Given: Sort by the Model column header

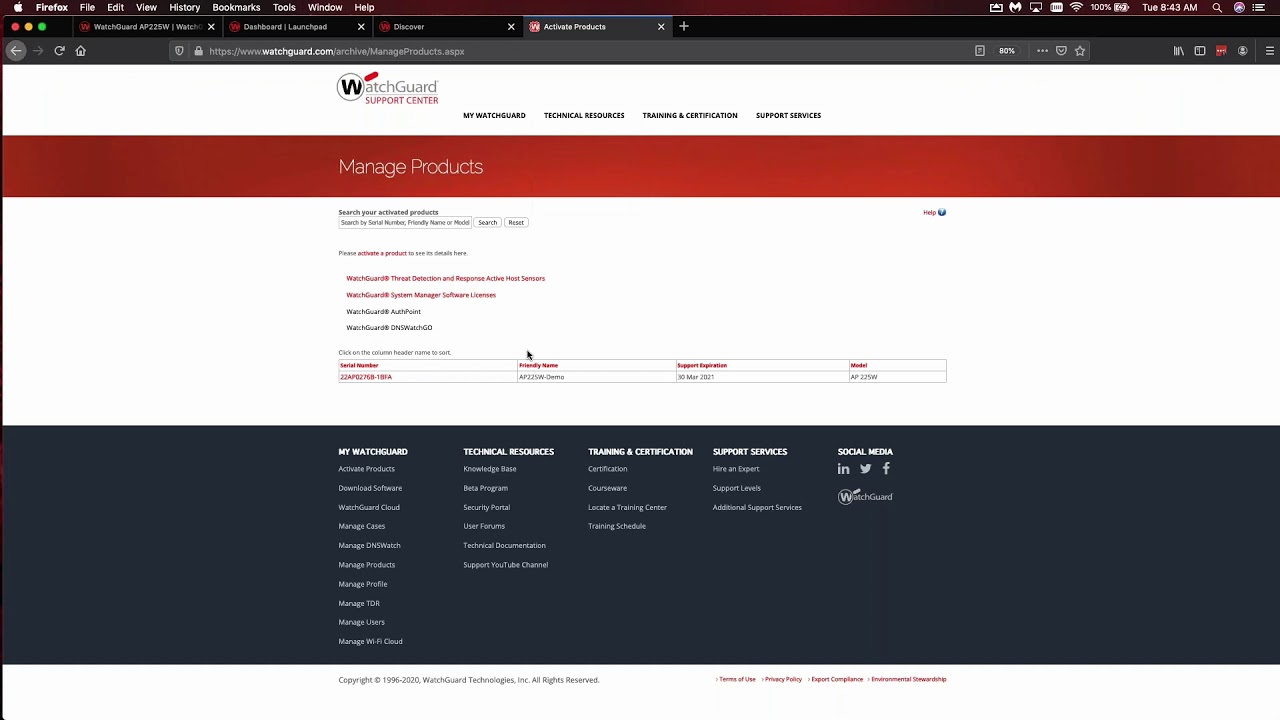Looking at the screenshot, I should click(x=859, y=366).
